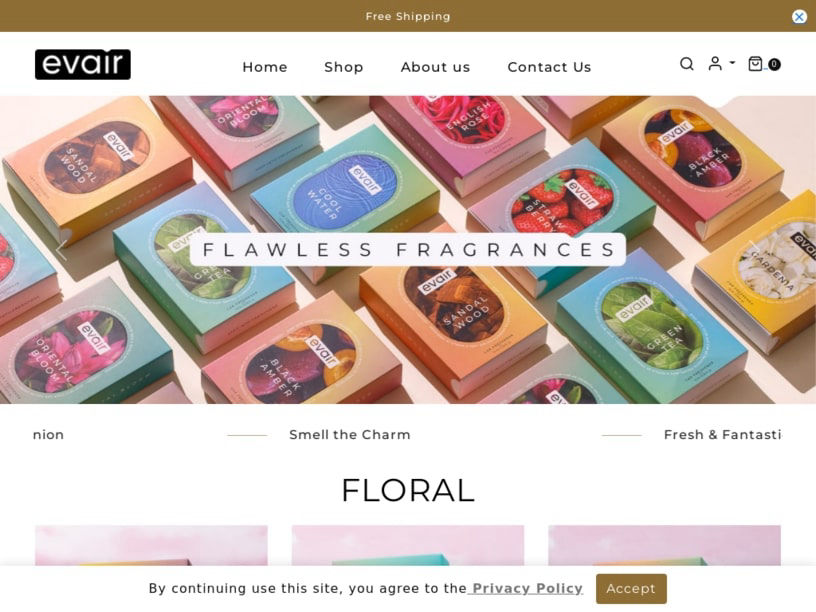
Task: Close the Free Shipping banner
Action: [x=799, y=17]
